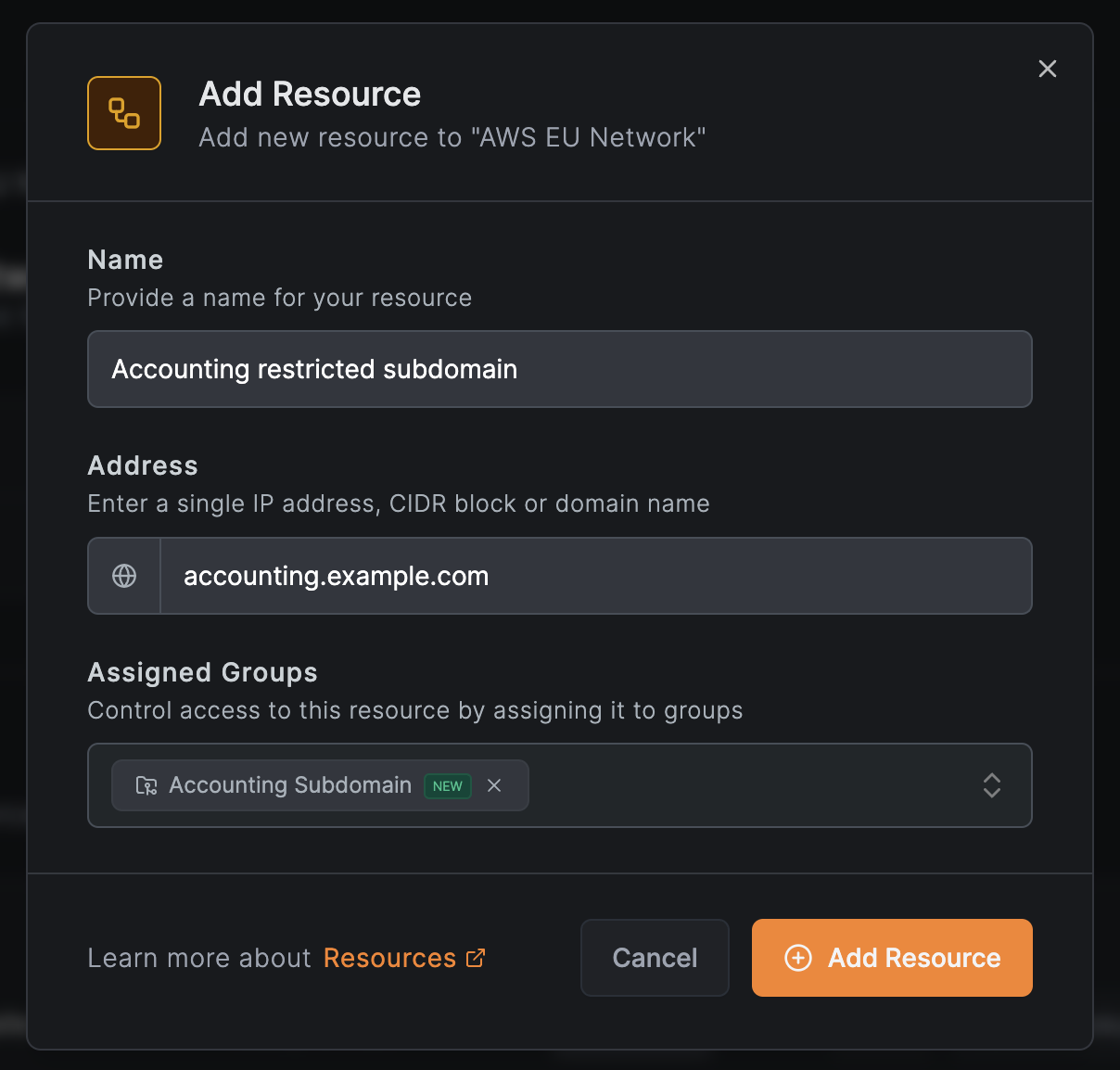1120x1070 pixels.
Task: Click the AWS EU Network subtitle text
Action: (x=452, y=136)
